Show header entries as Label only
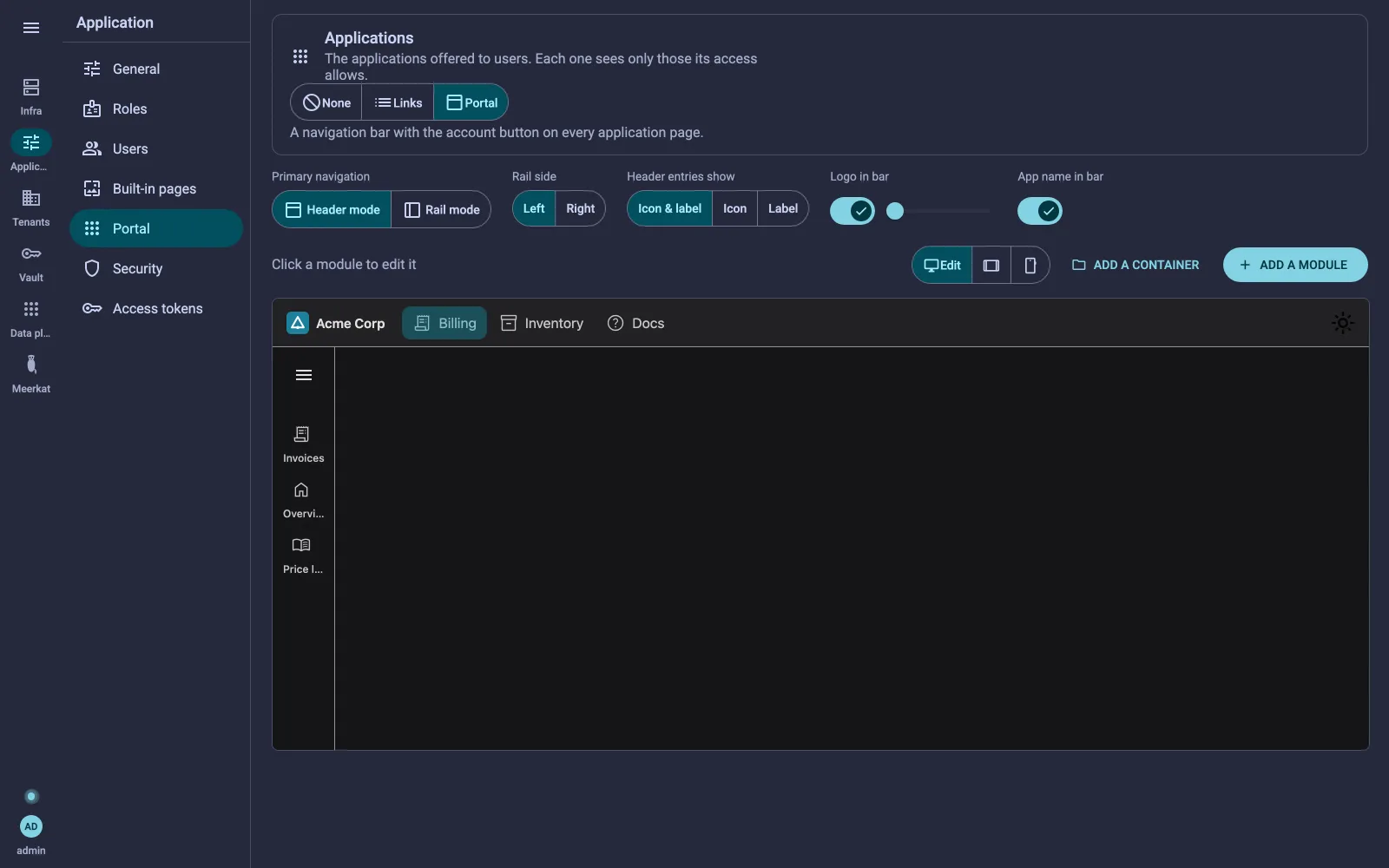Viewport: 1389px width, 868px height. click(x=783, y=208)
